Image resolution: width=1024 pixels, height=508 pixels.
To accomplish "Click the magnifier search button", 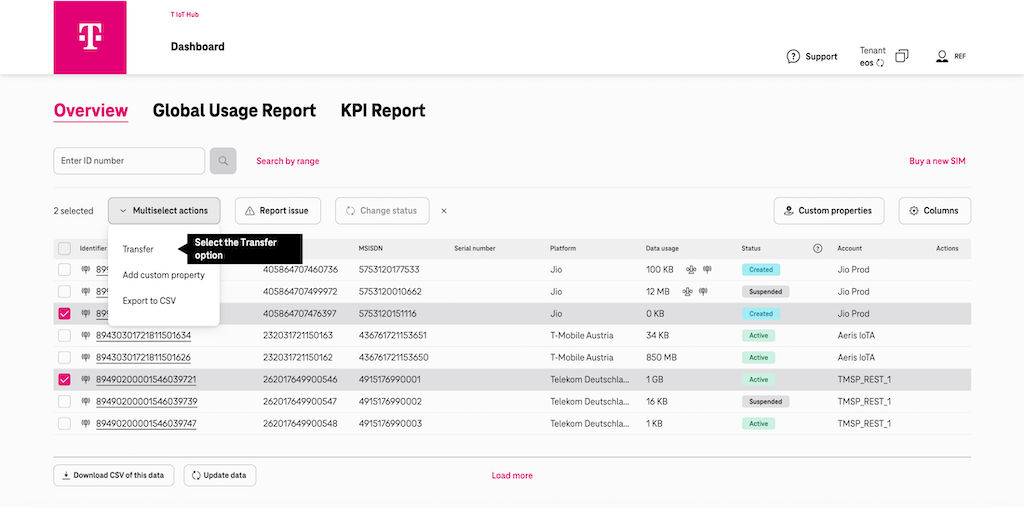I will [x=223, y=161].
